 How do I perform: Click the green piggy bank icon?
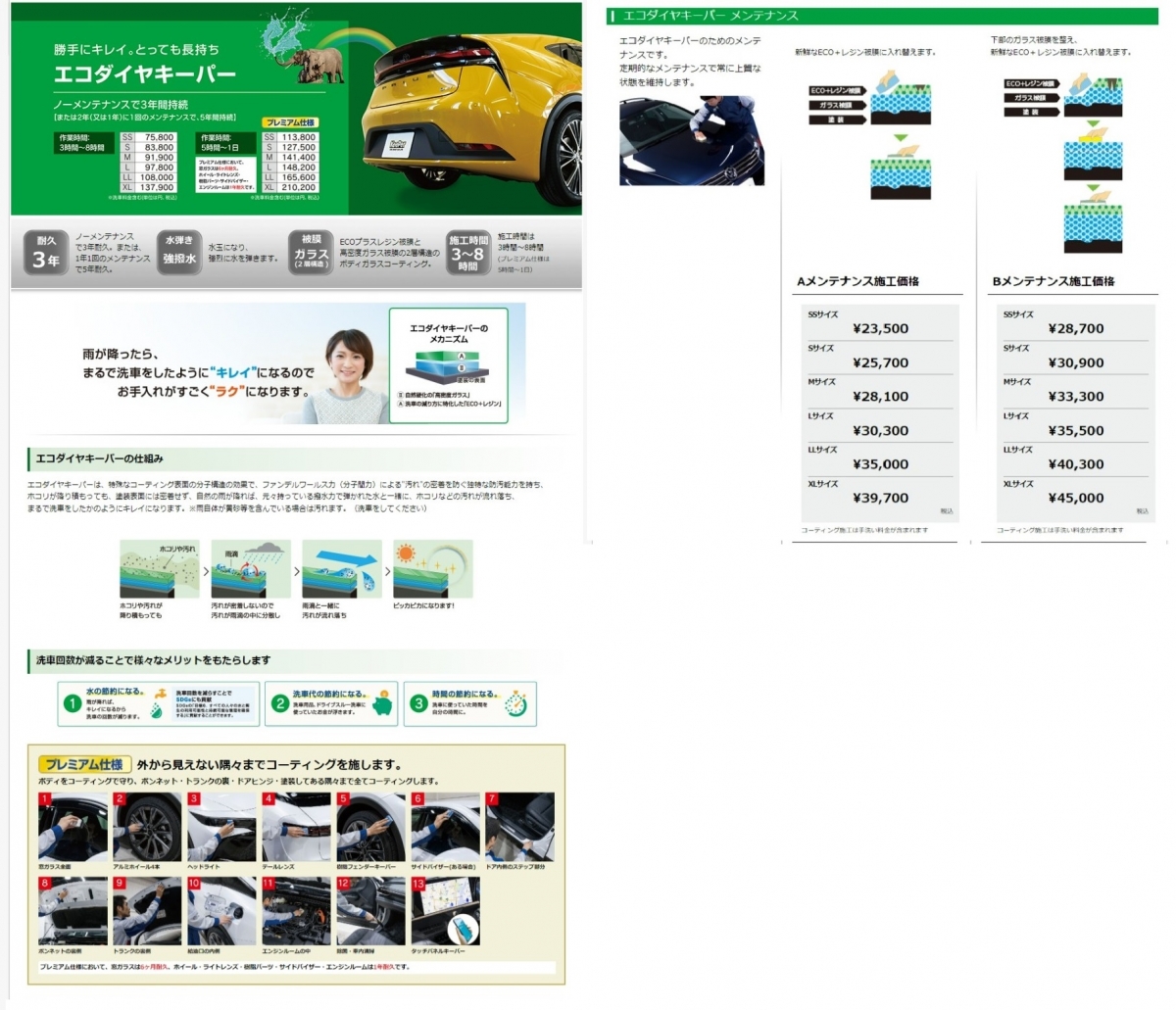[383, 705]
